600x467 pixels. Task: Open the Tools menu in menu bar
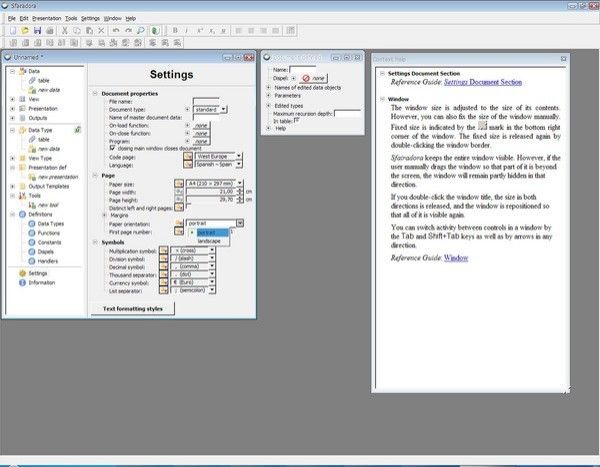[71, 18]
